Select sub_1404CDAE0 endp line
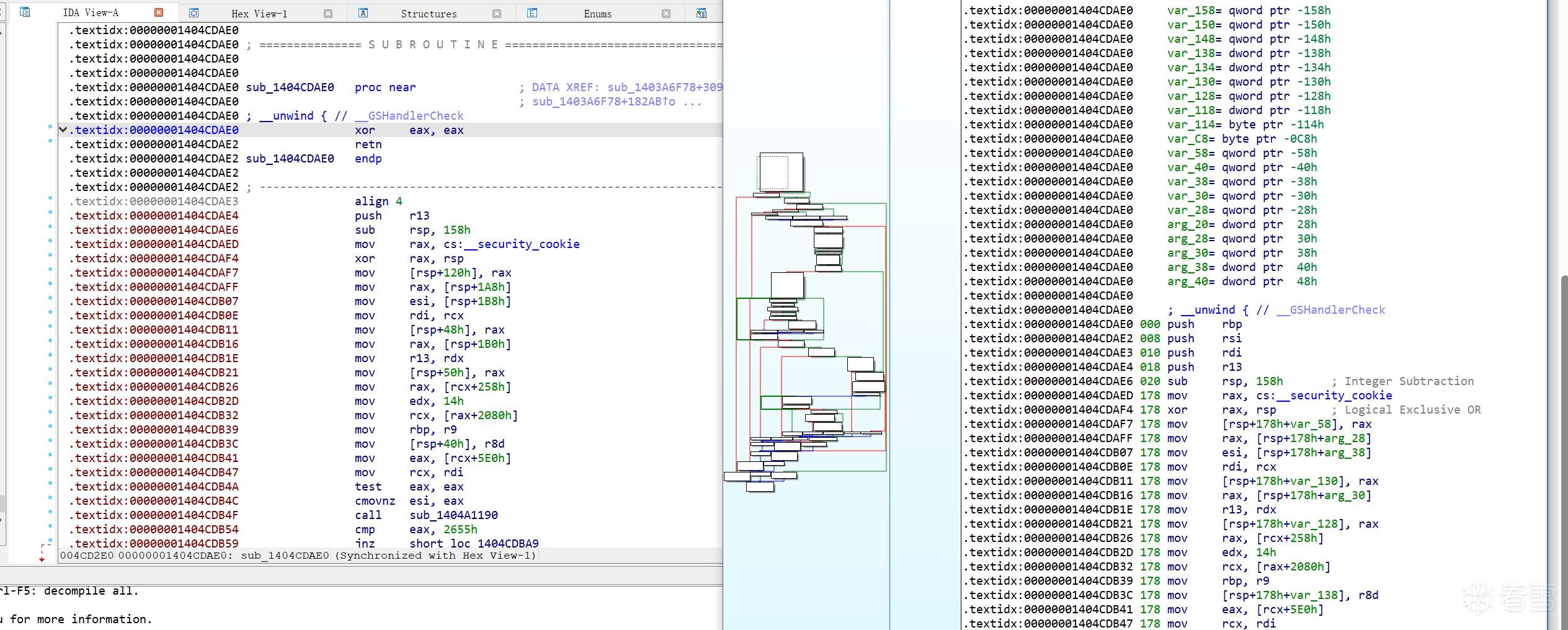 [x=314, y=159]
